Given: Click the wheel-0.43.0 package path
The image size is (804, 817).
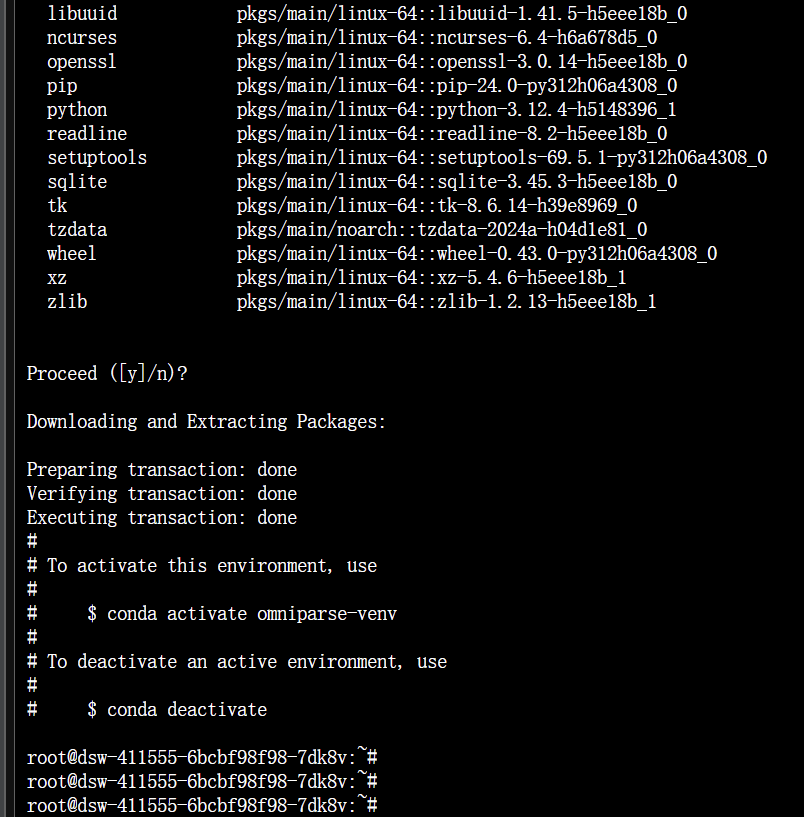Looking at the screenshot, I should pyautogui.click(x=476, y=253).
